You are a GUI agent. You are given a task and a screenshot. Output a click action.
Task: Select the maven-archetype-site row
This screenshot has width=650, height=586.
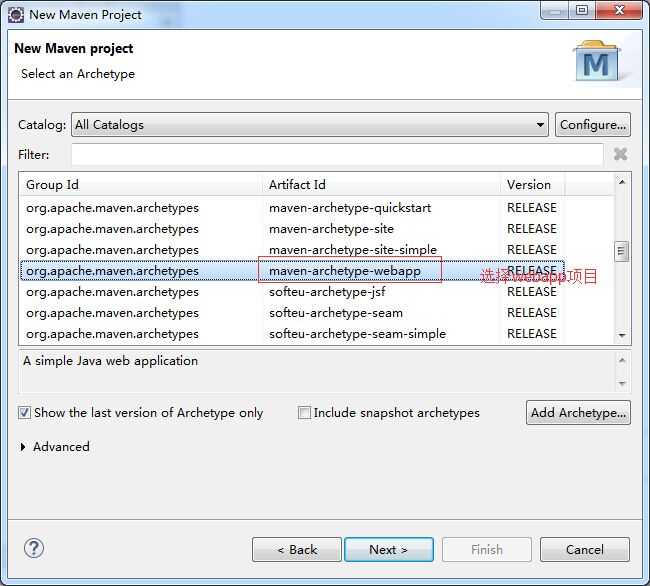tap(292, 229)
